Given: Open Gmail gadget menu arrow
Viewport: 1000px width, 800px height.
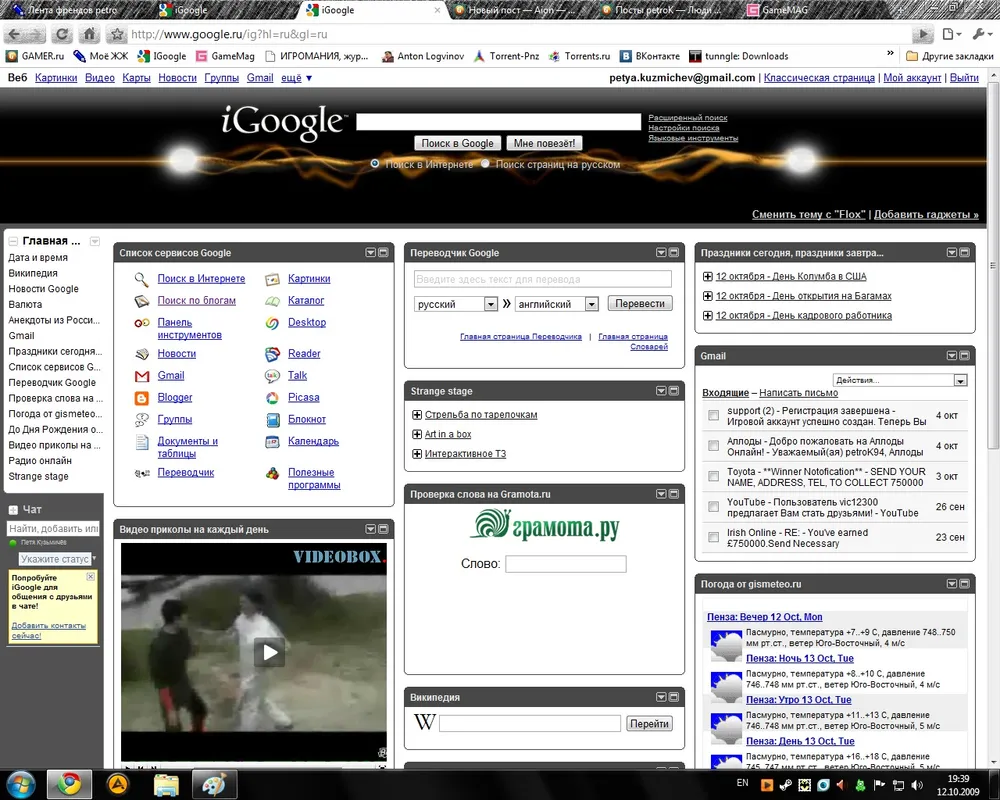Looking at the screenshot, I should tap(952, 356).
